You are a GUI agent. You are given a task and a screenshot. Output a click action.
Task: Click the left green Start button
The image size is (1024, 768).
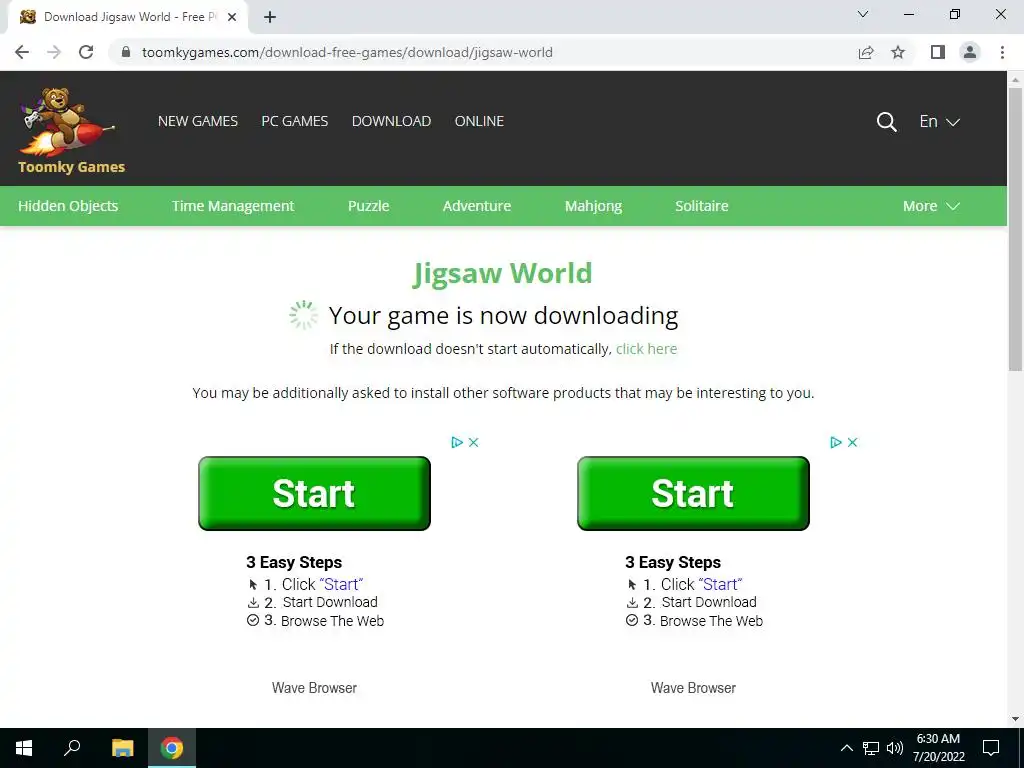coord(314,493)
